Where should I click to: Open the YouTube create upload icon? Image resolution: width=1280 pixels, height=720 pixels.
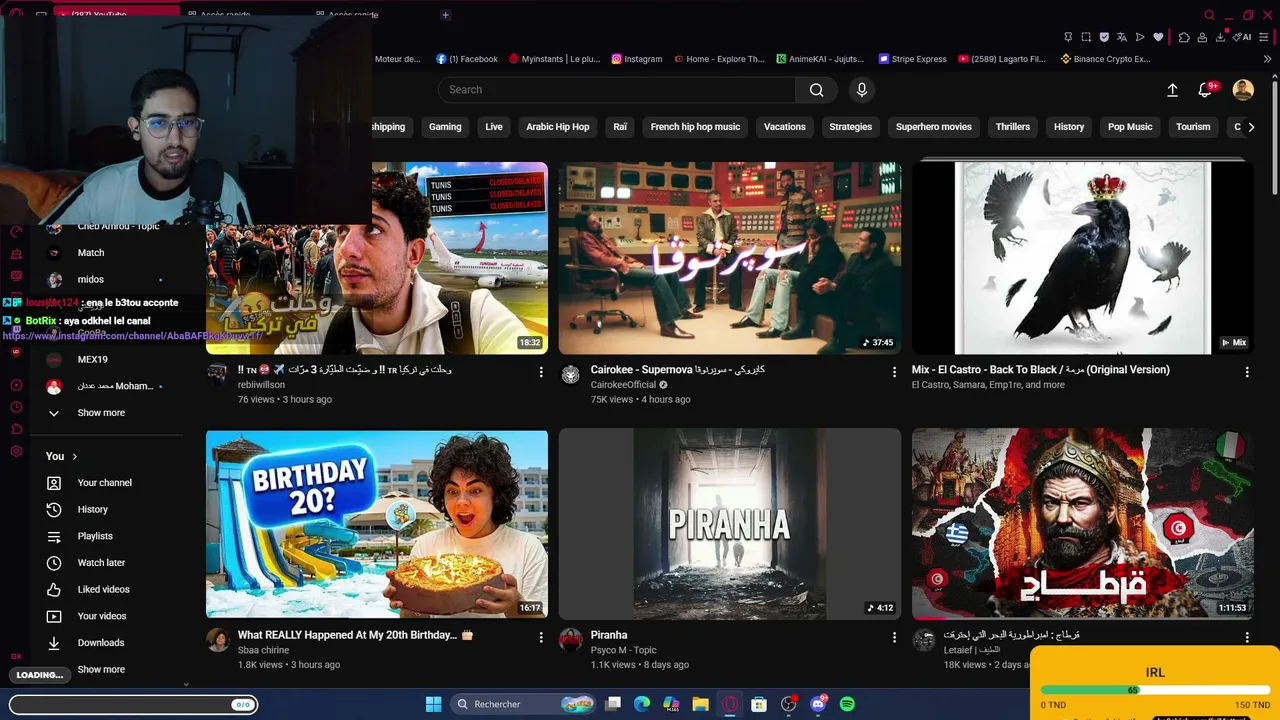(1173, 90)
